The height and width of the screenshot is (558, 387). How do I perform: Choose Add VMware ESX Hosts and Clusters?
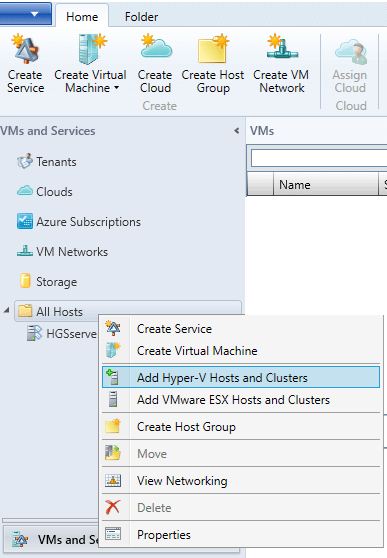(241, 400)
